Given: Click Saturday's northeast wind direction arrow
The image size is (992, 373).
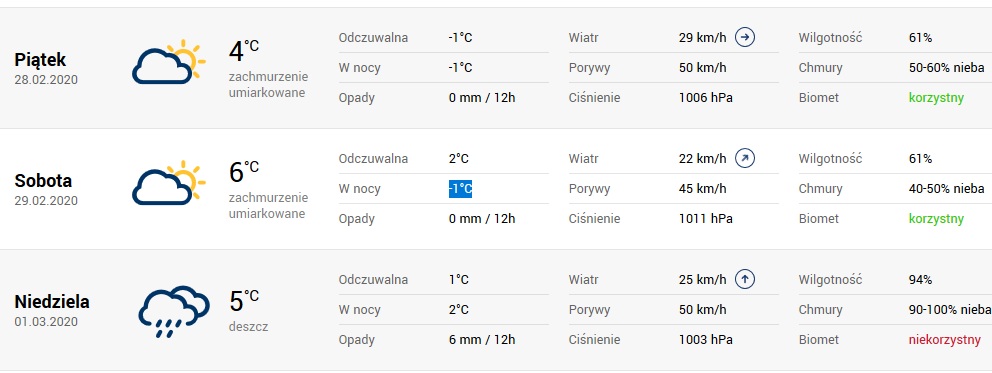Looking at the screenshot, I should tap(745, 158).
